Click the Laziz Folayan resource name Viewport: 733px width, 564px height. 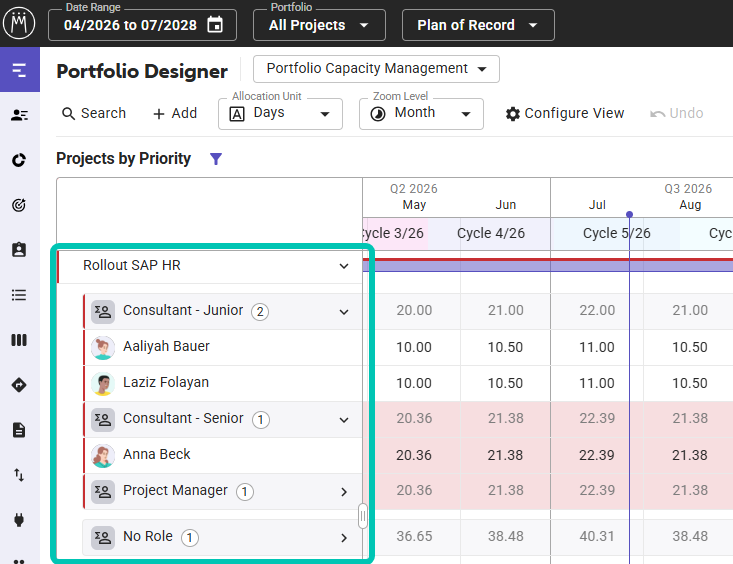165,383
